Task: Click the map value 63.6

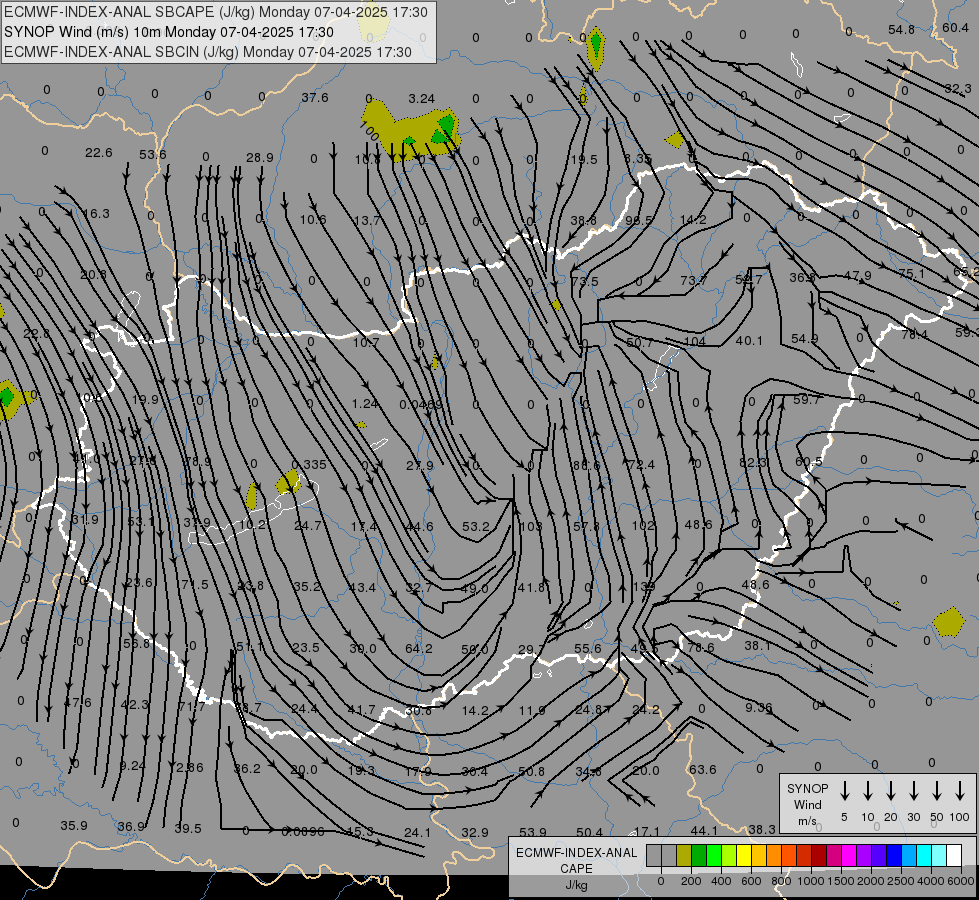Action: pyautogui.click(x=702, y=769)
